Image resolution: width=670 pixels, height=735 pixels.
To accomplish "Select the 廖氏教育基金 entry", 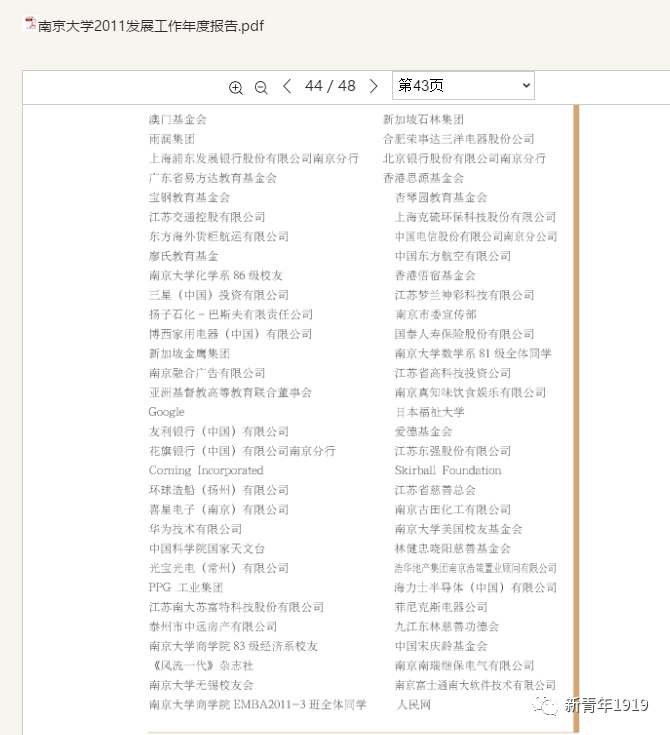I will pos(183,256).
